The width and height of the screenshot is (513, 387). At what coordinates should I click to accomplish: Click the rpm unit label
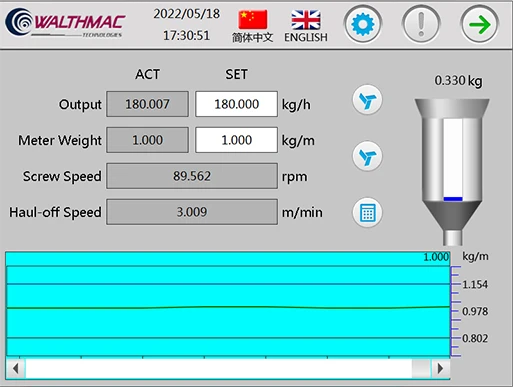294,177
